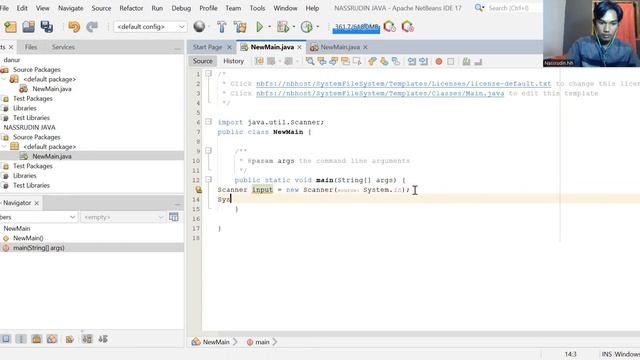
Task: Switch to History view of editor
Action: (x=233, y=61)
